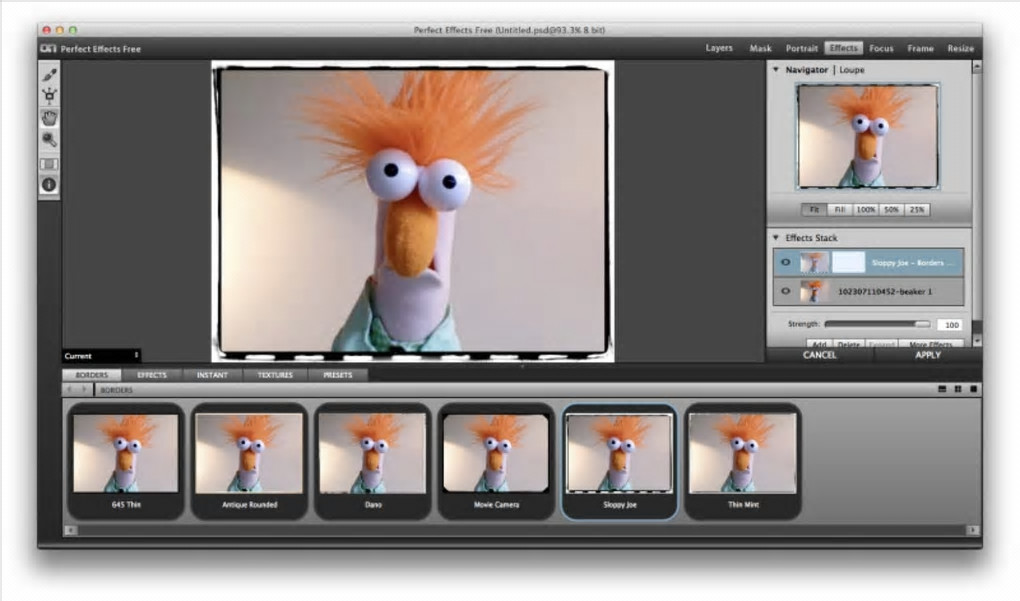Open the Current preview mode dropdown
This screenshot has width=1020, height=601.
pos(101,356)
